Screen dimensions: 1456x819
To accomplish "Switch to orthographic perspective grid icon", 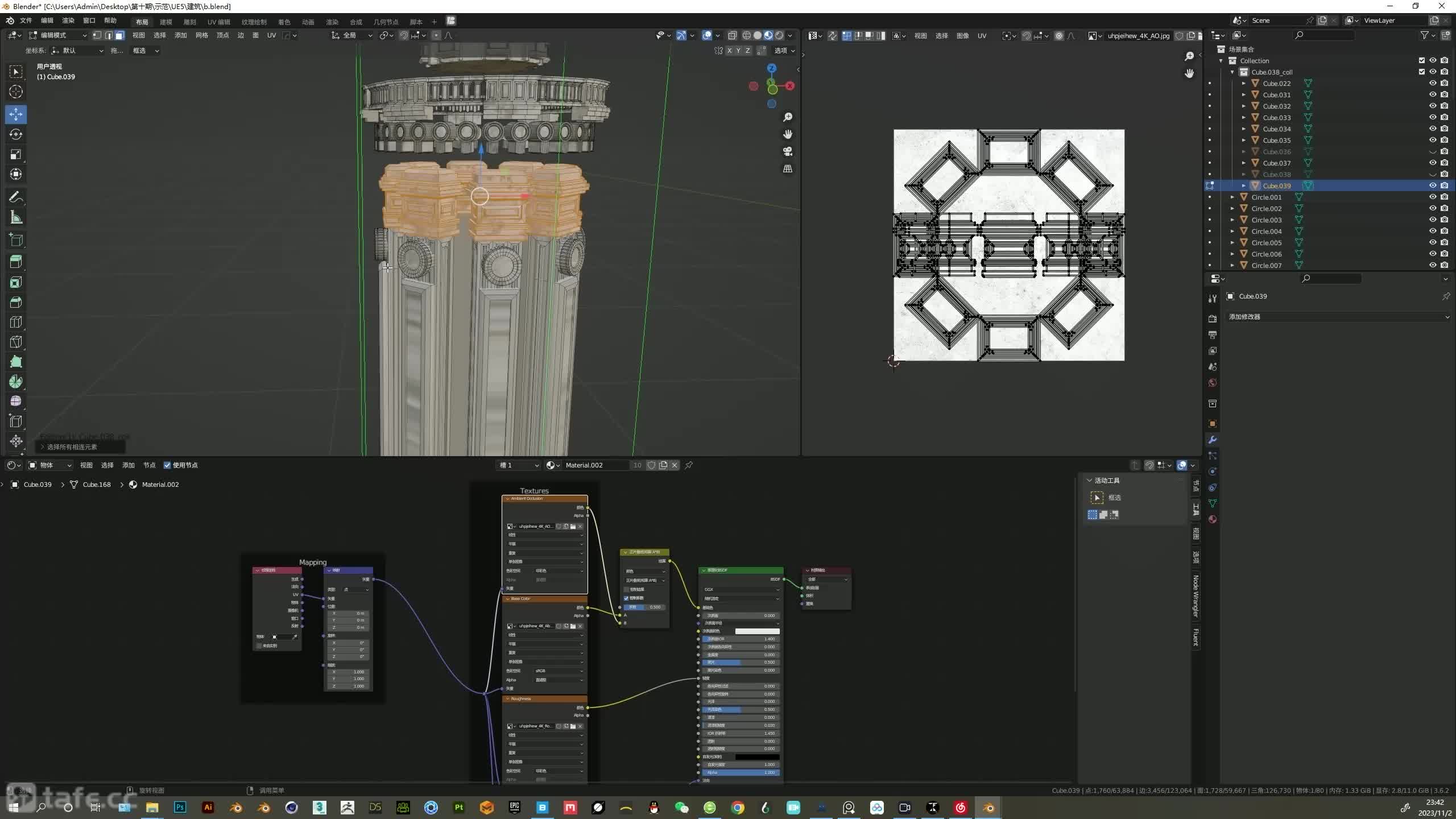I will click(788, 169).
